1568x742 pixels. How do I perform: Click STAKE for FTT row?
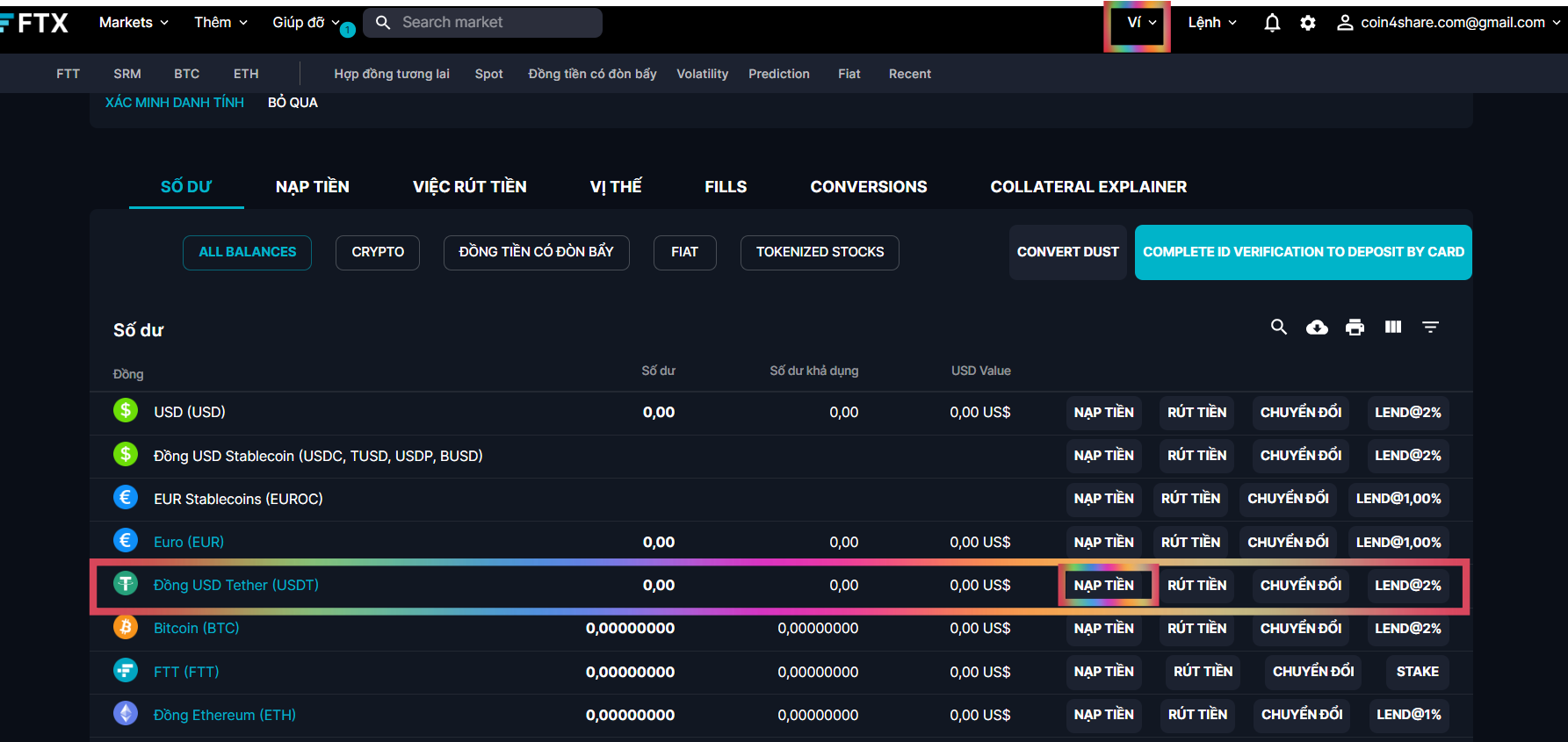point(1418,671)
